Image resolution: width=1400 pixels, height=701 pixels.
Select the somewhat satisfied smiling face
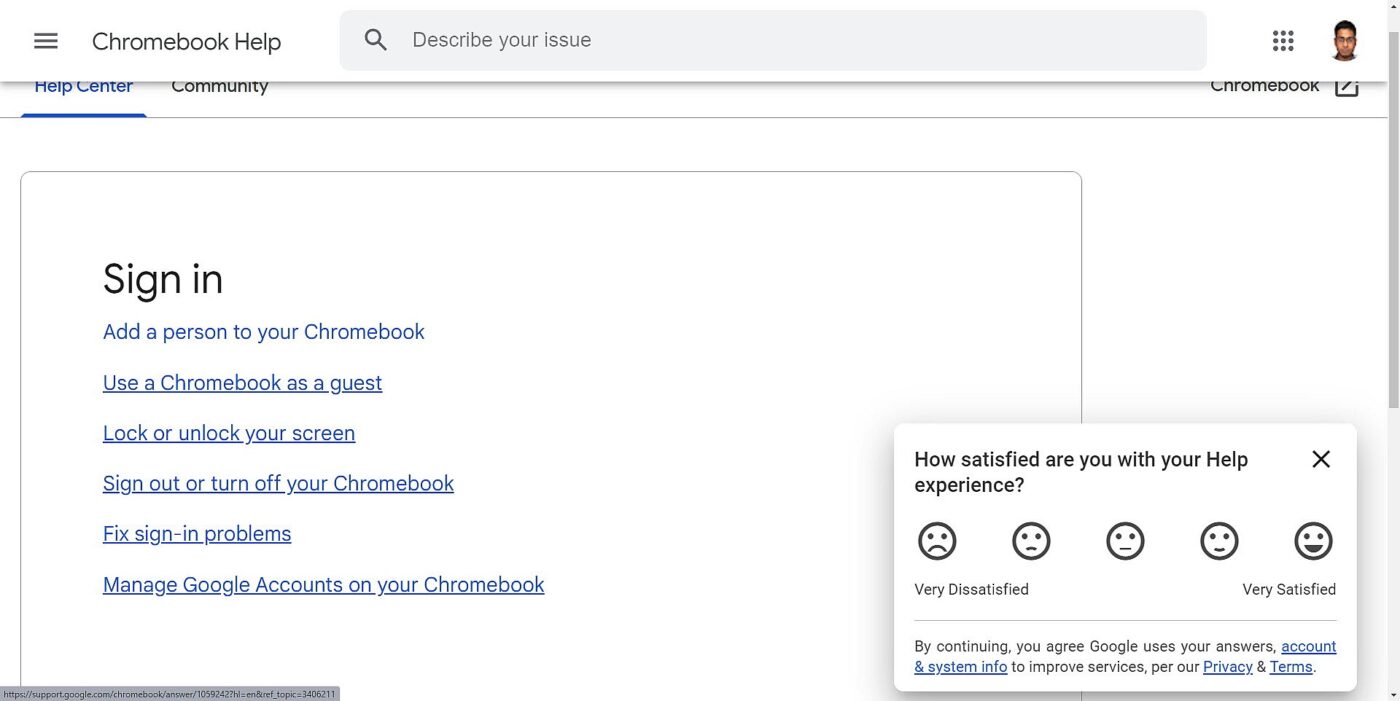[x=1219, y=541]
